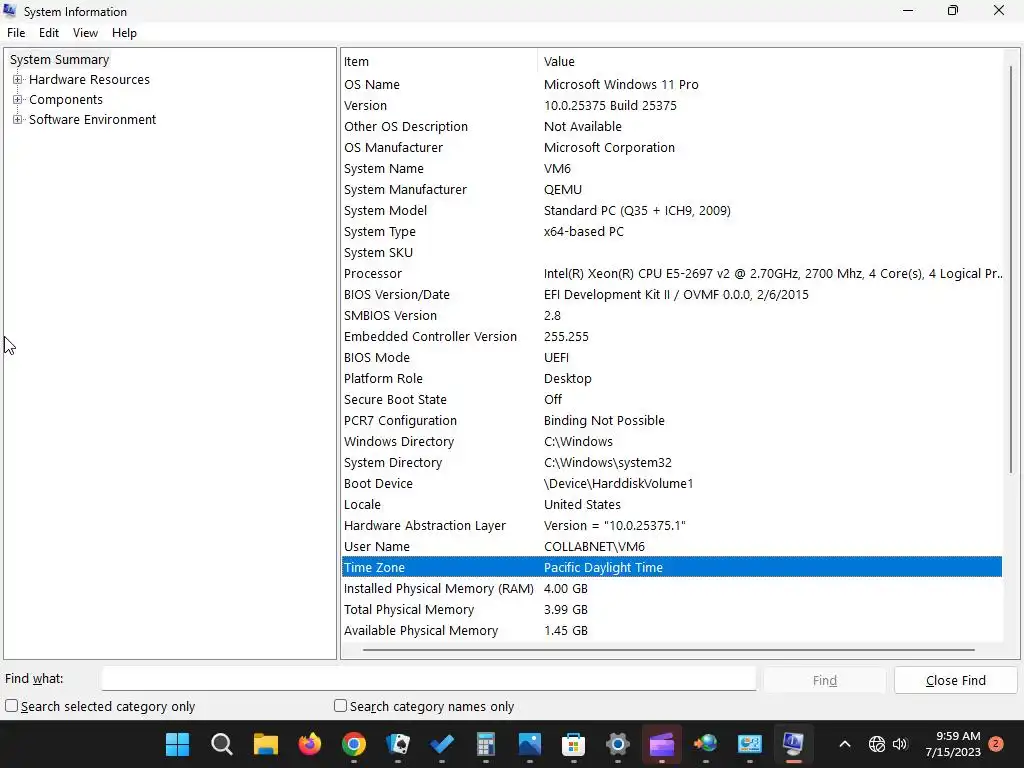Screen dimensions: 1024x768
Task: Expand the Hardware Resources node
Action: (x=18, y=80)
